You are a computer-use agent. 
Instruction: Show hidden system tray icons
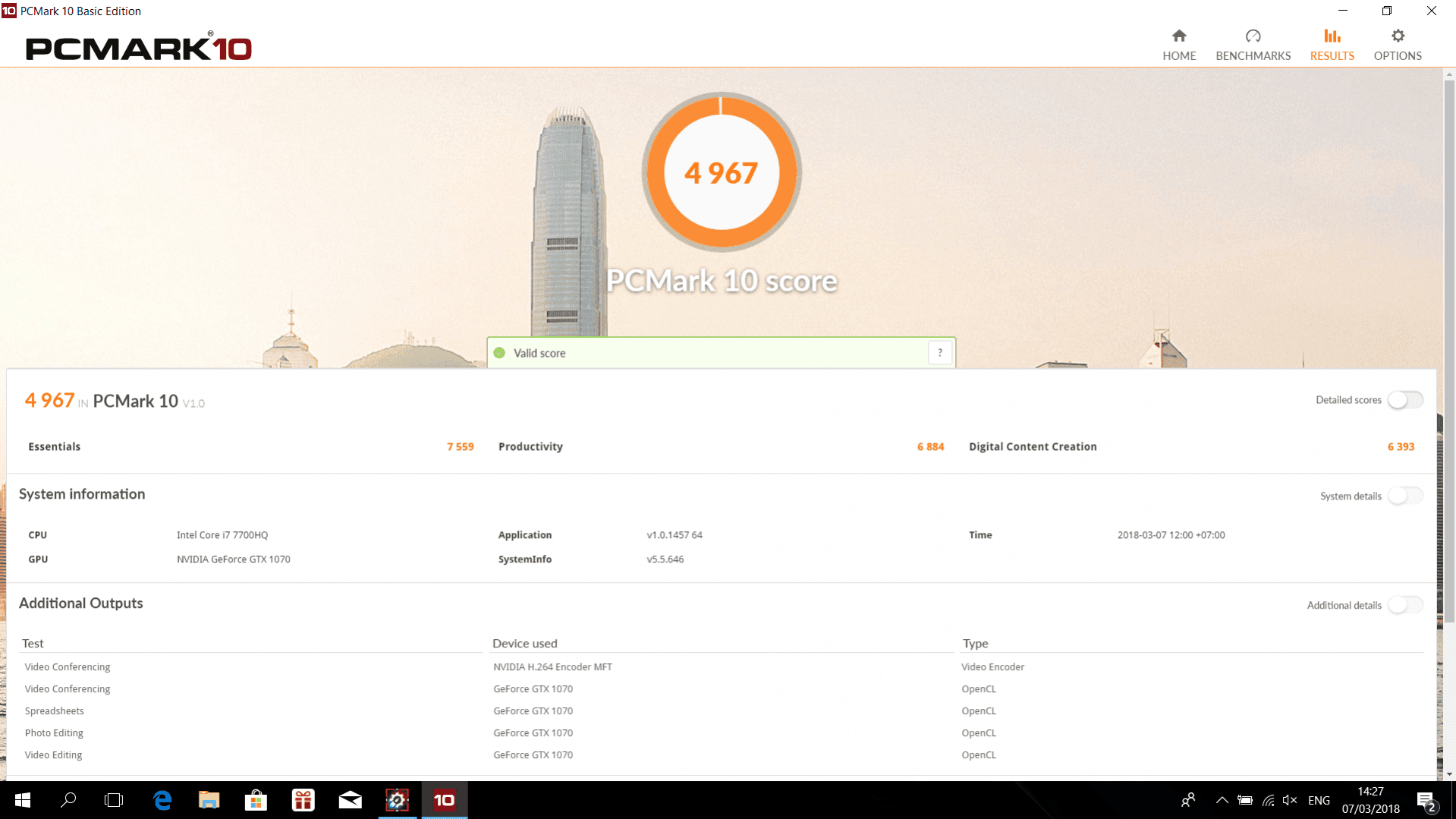pyautogui.click(x=1222, y=800)
